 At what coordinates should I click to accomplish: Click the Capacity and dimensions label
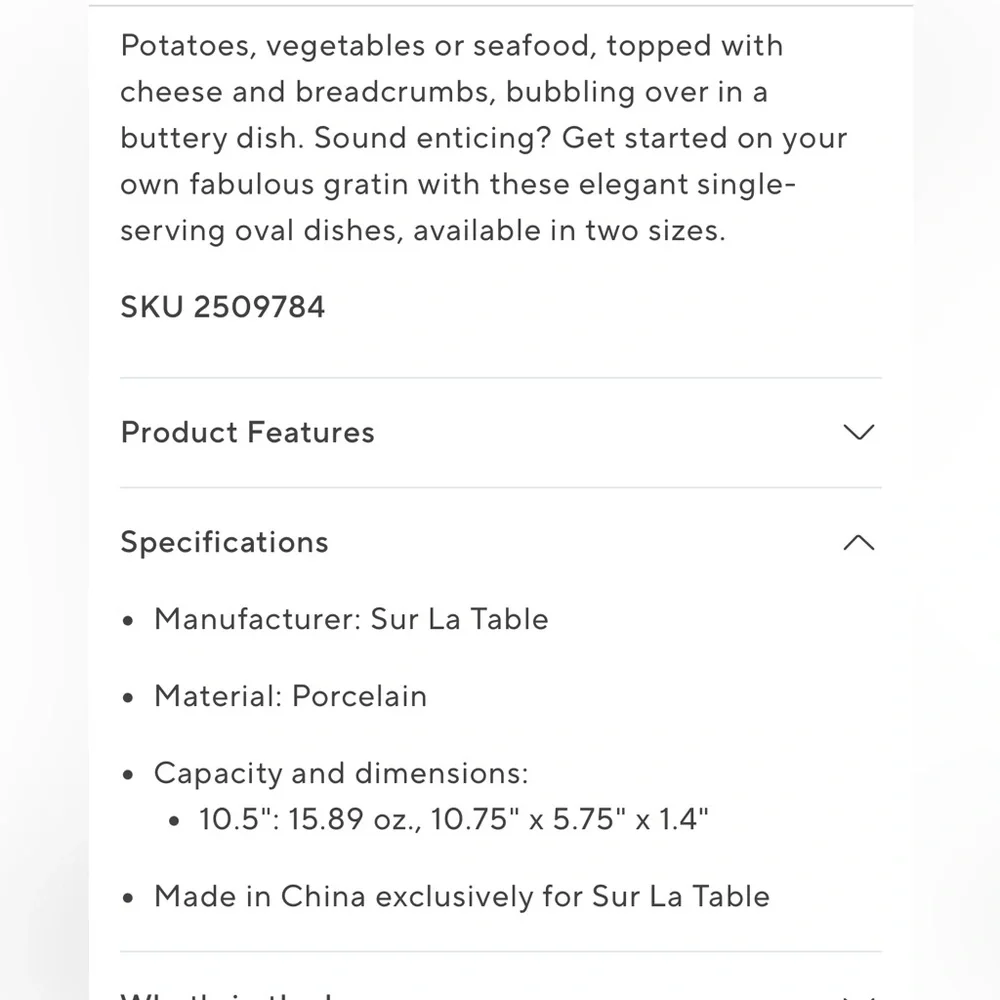click(341, 774)
